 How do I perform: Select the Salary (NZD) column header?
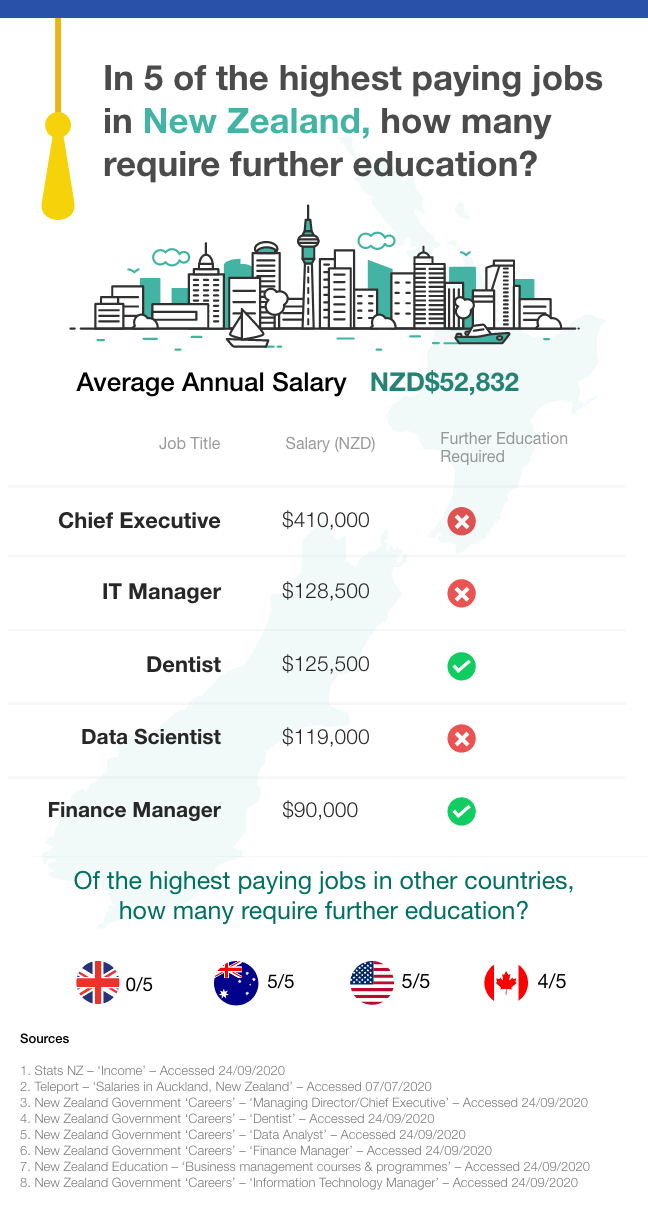(x=330, y=444)
